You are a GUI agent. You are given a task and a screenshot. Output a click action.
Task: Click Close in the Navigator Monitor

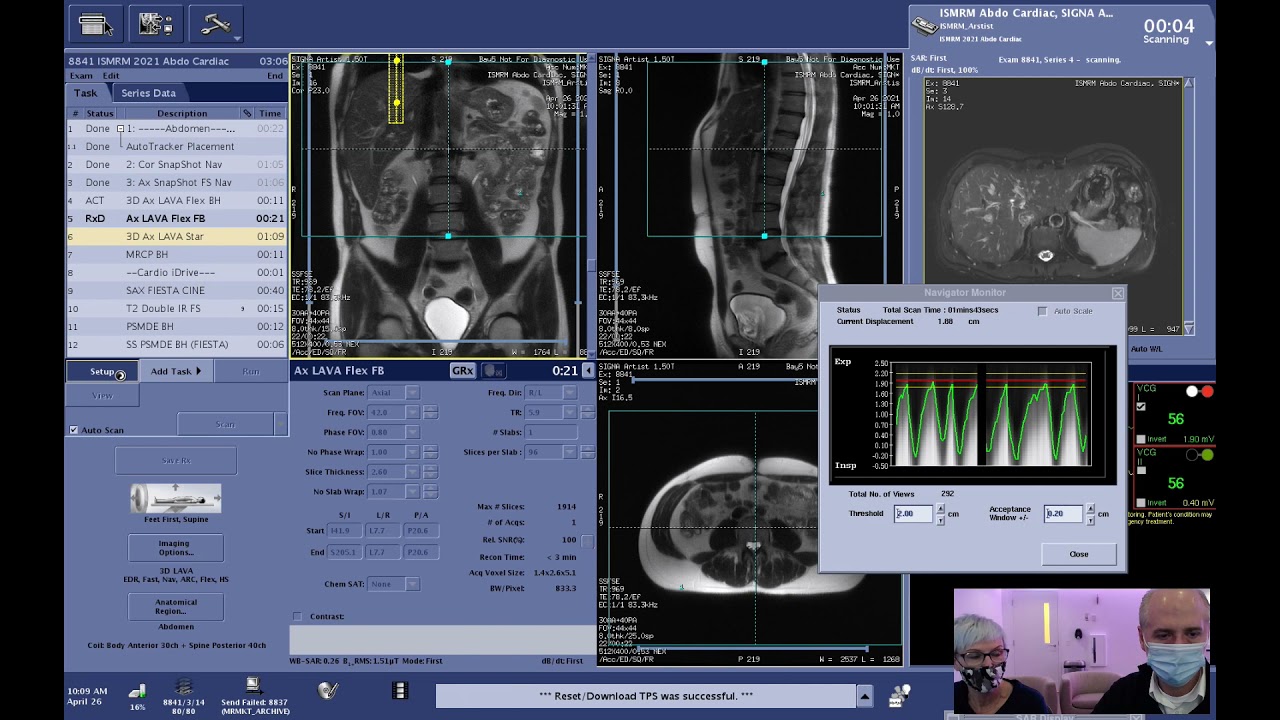[x=1078, y=554]
